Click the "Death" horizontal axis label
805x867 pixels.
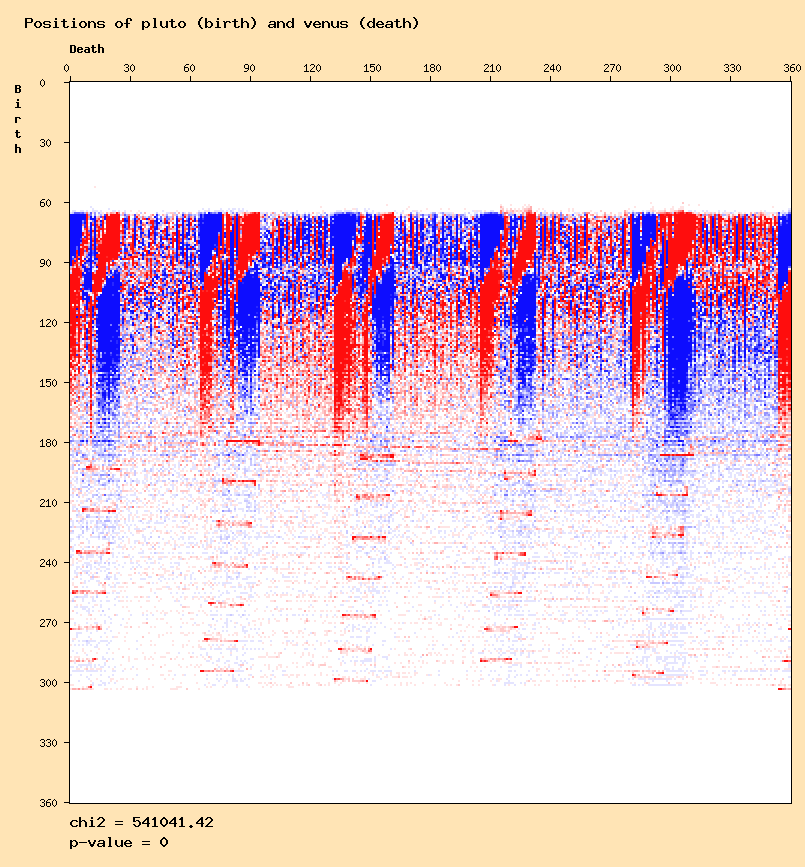[87, 49]
